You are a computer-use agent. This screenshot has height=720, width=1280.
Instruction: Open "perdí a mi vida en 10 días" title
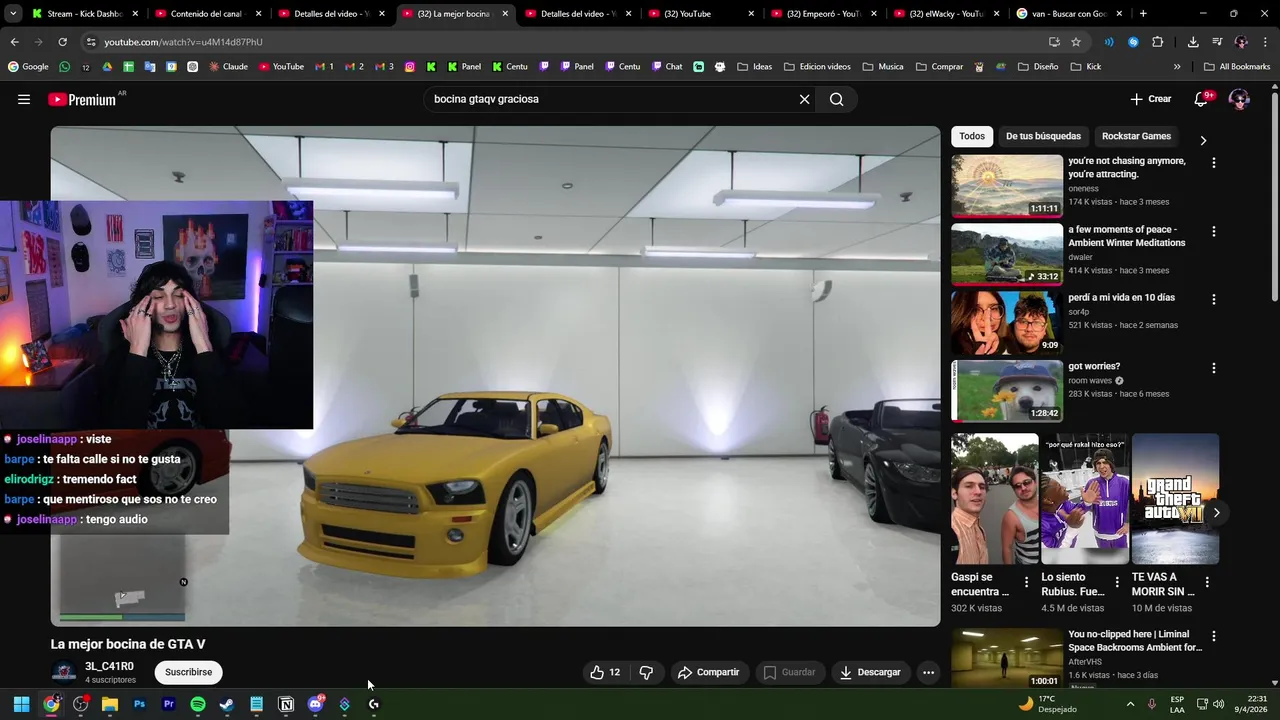point(1121,297)
